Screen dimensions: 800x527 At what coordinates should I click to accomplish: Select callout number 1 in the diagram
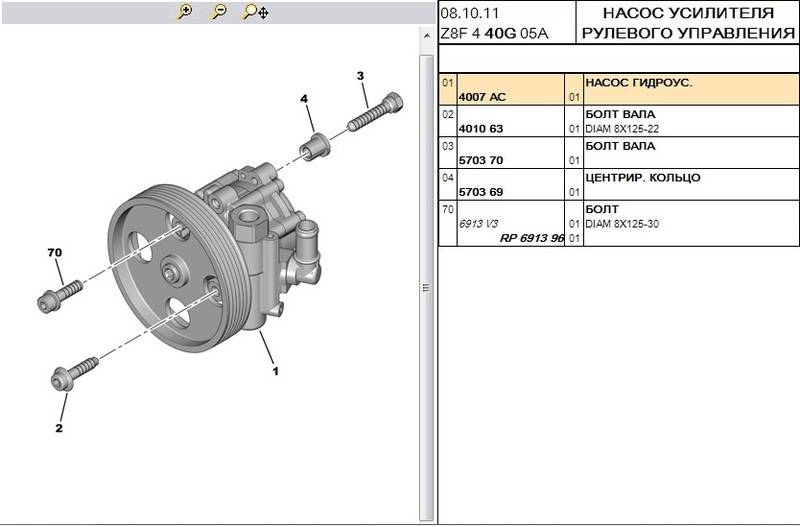click(x=275, y=370)
